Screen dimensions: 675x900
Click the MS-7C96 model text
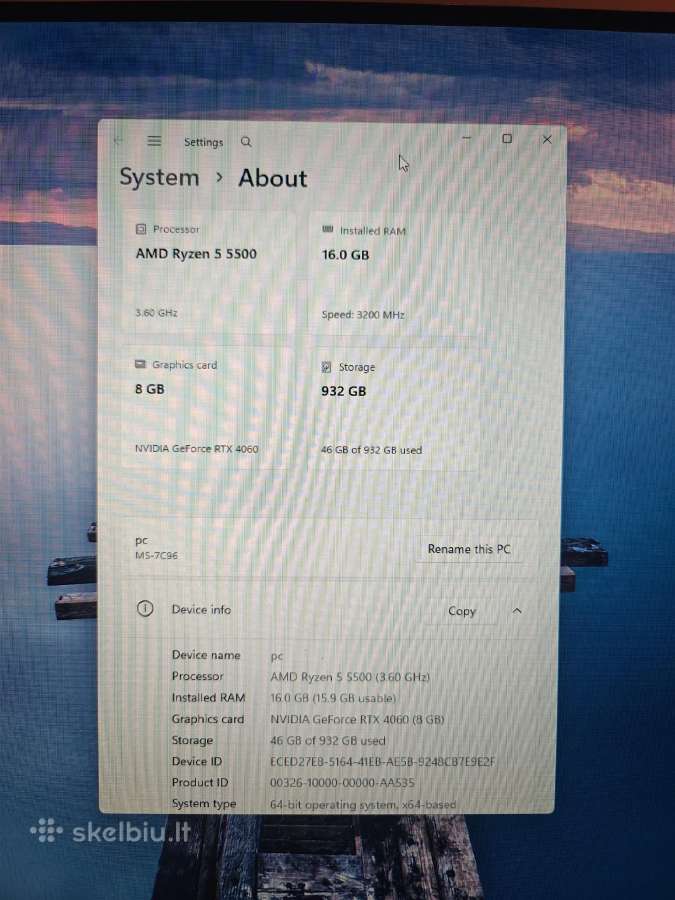(x=156, y=556)
